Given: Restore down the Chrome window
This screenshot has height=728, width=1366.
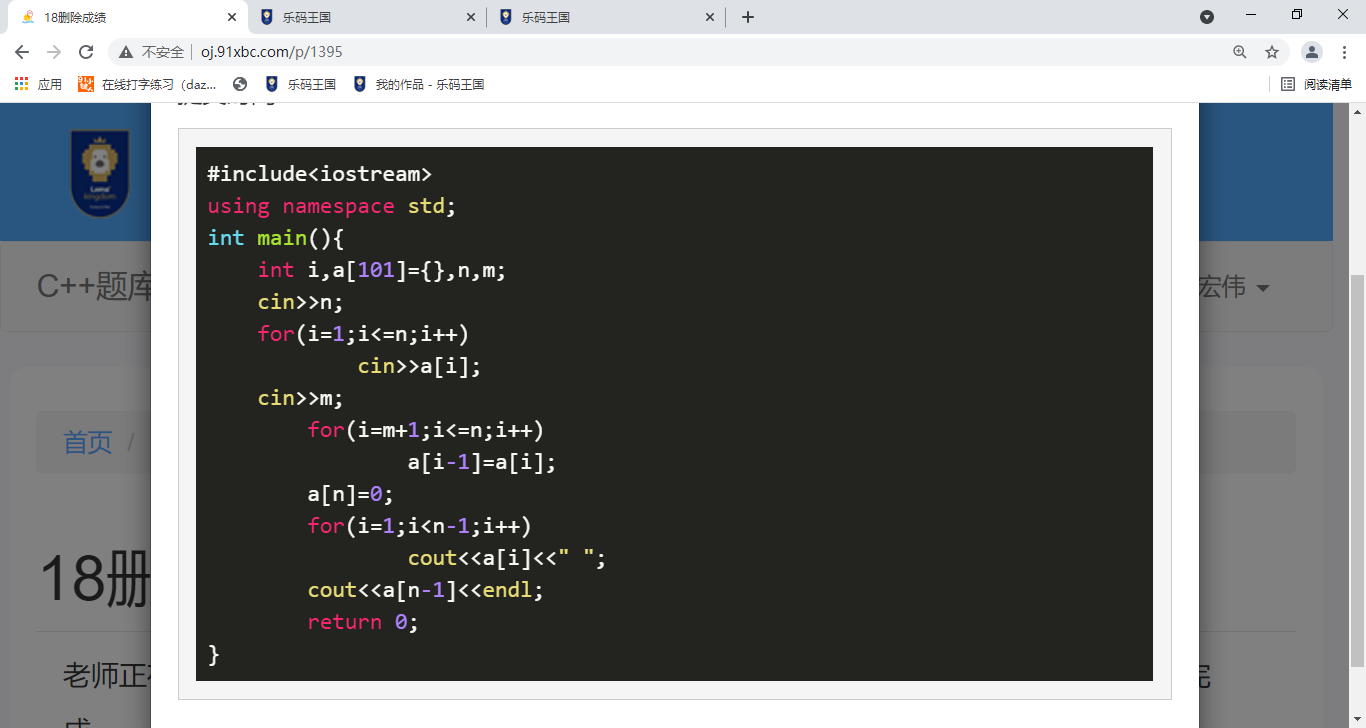Looking at the screenshot, I should [1297, 16].
